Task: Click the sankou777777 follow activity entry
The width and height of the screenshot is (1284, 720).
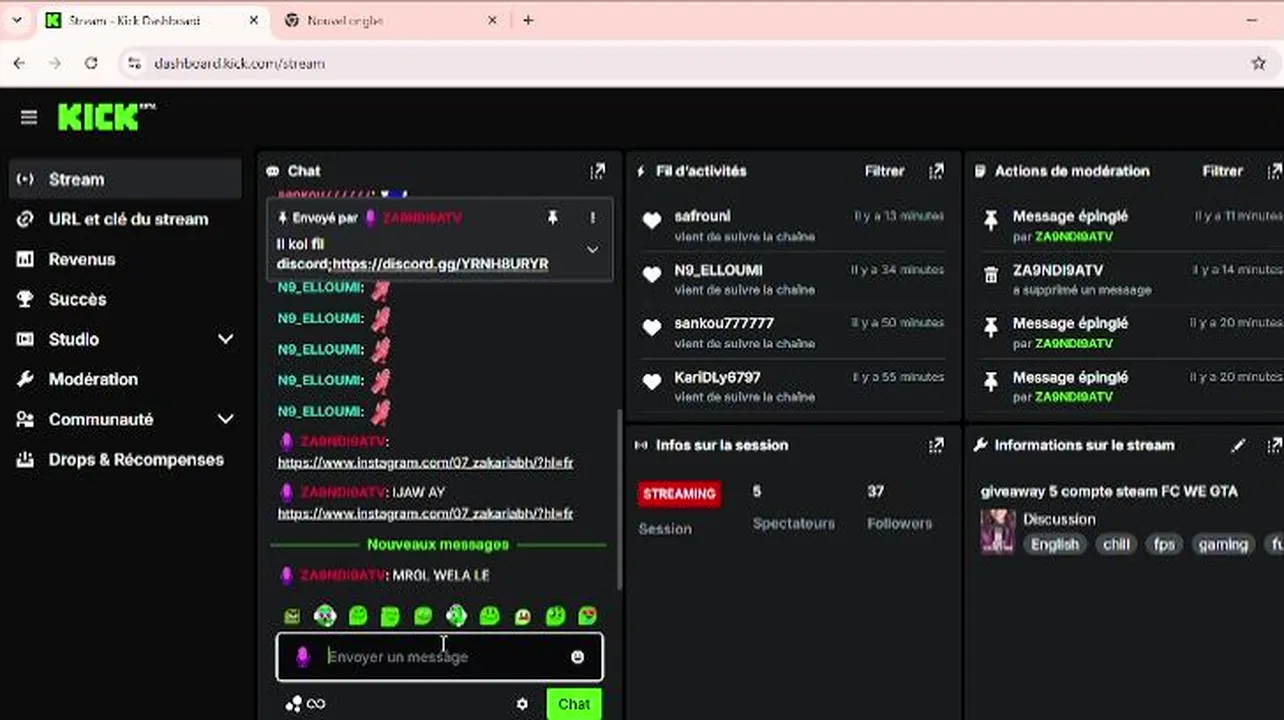Action: [795, 332]
